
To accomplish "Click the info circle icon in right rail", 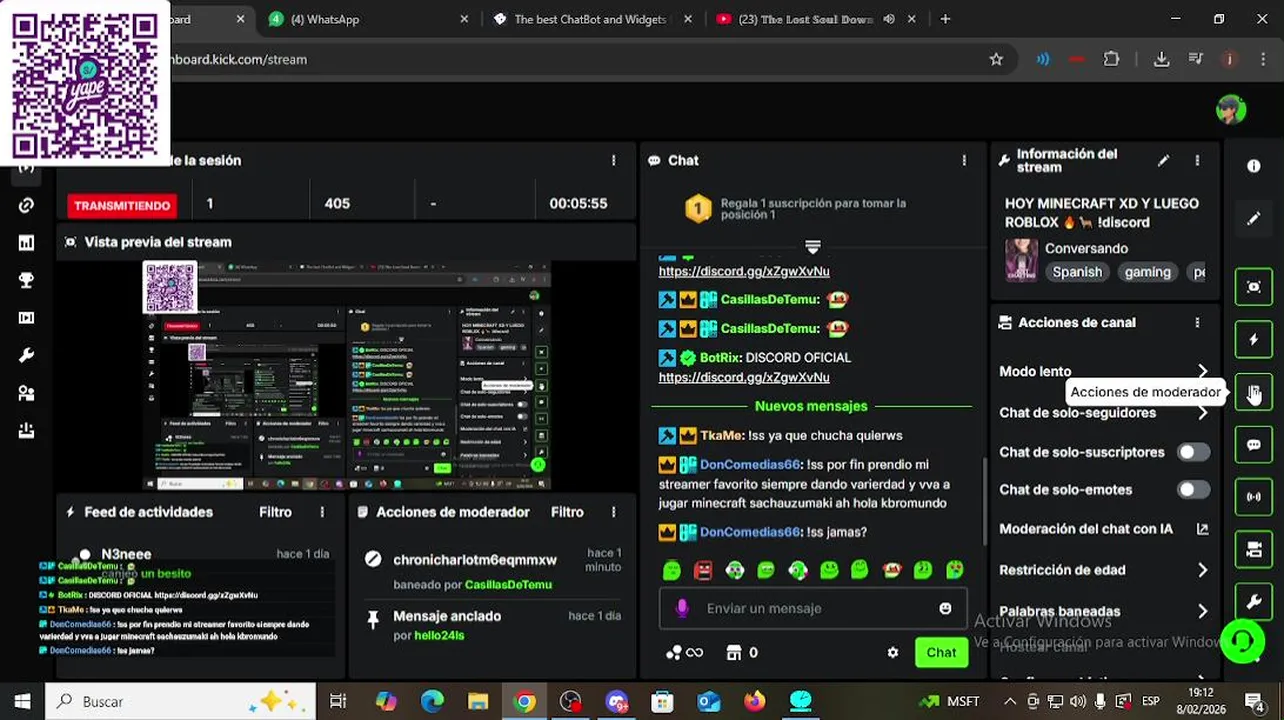I will click(x=1254, y=166).
